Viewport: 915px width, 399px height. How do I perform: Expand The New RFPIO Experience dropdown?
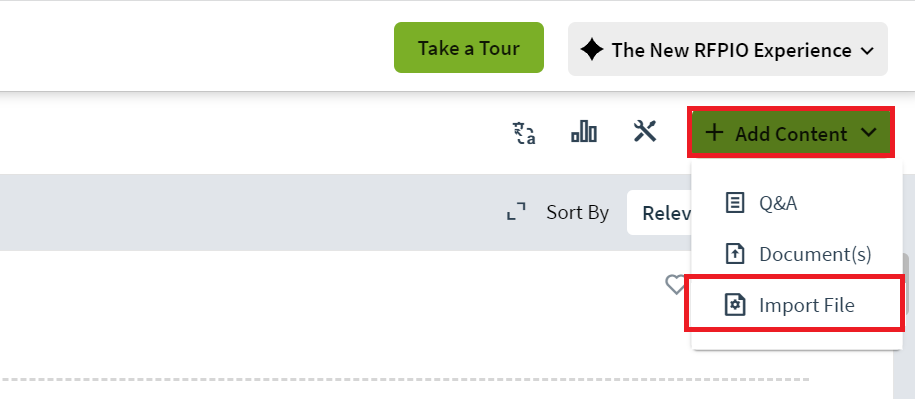coord(728,49)
